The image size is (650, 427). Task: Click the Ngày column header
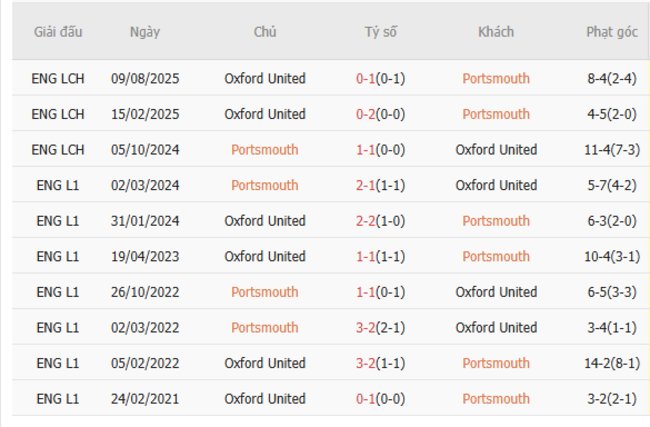pyautogui.click(x=145, y=32)
